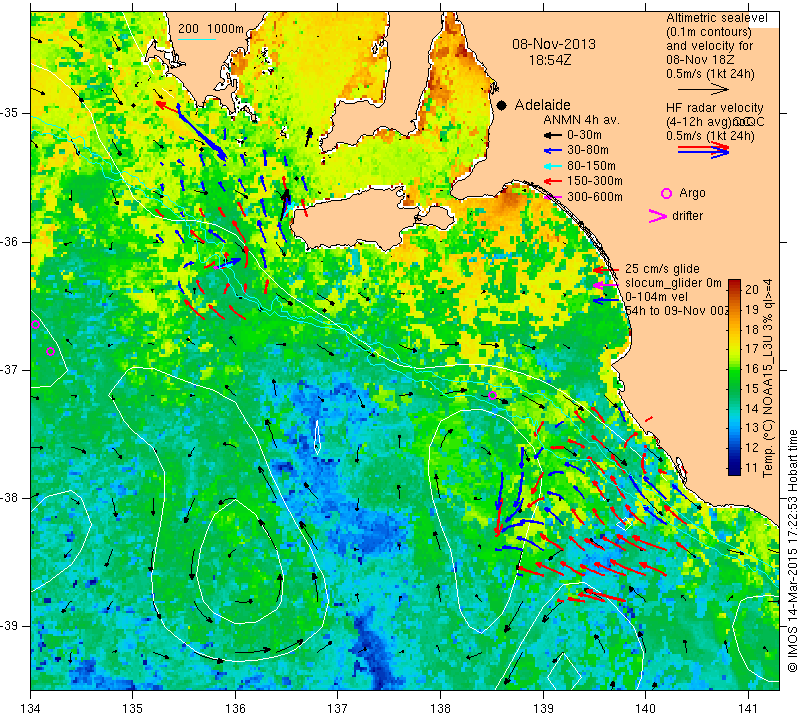Click the Altimetric sealevel legend text
The height and width of the screenshot is (720, 800).
[x=716, y=18]
